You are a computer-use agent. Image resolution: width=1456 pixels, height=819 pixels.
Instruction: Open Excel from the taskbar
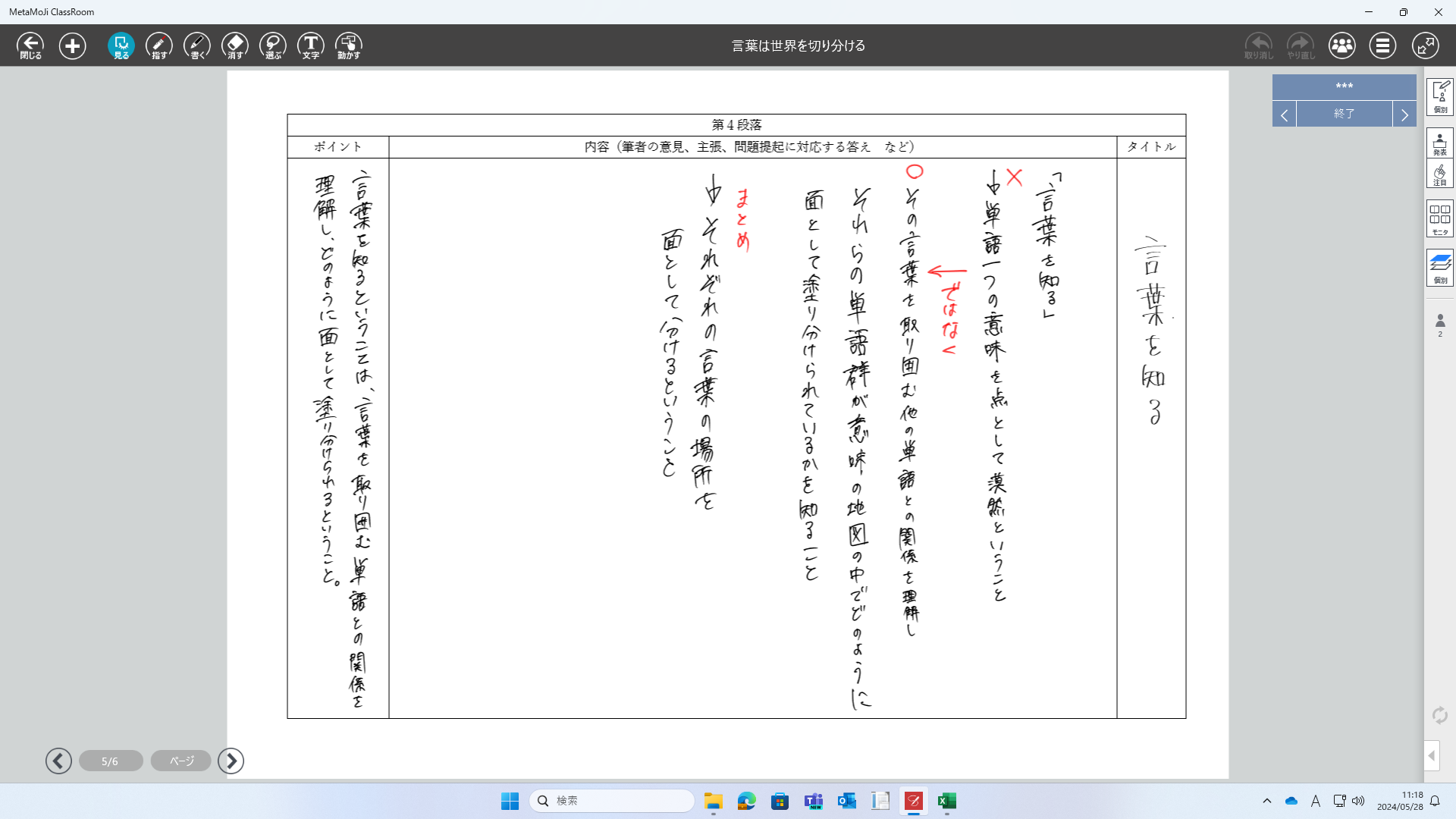pos(946,801)
